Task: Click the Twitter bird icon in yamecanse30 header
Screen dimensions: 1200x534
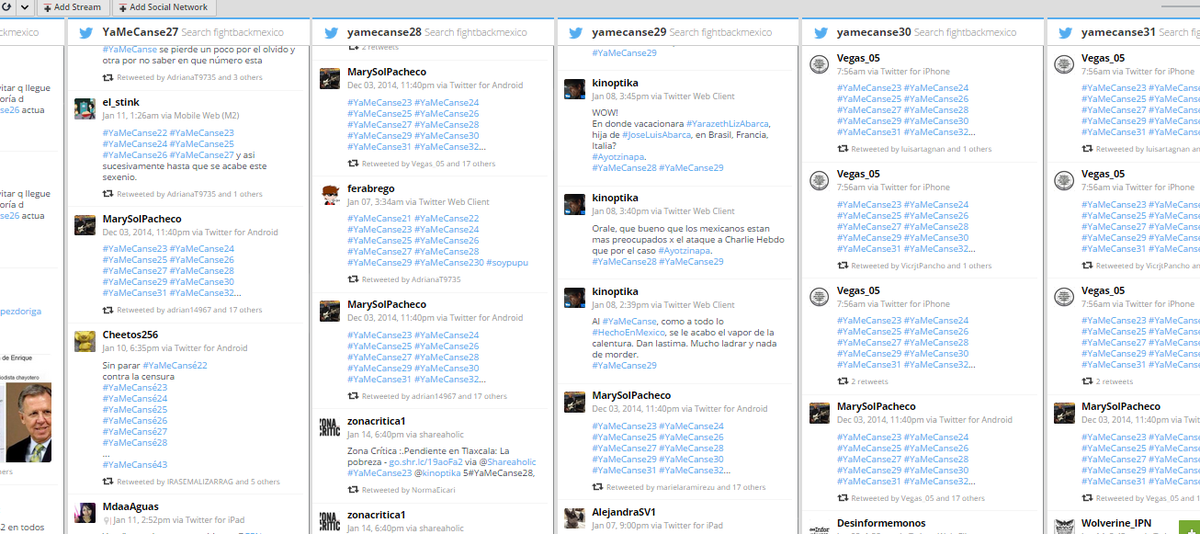Action: pos(820,32)
